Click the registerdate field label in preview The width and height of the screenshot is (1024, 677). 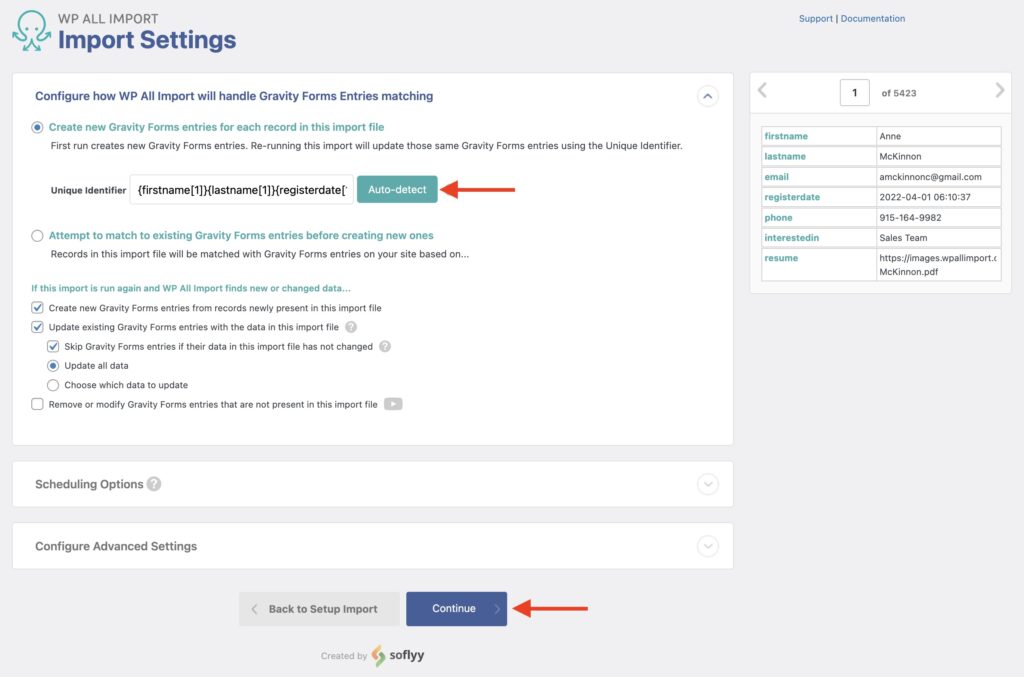(x=792, y=197)
